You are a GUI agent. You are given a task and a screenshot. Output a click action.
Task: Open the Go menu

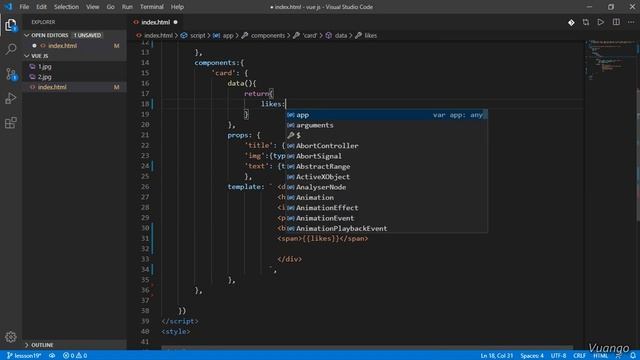click(x=110, y=7)
